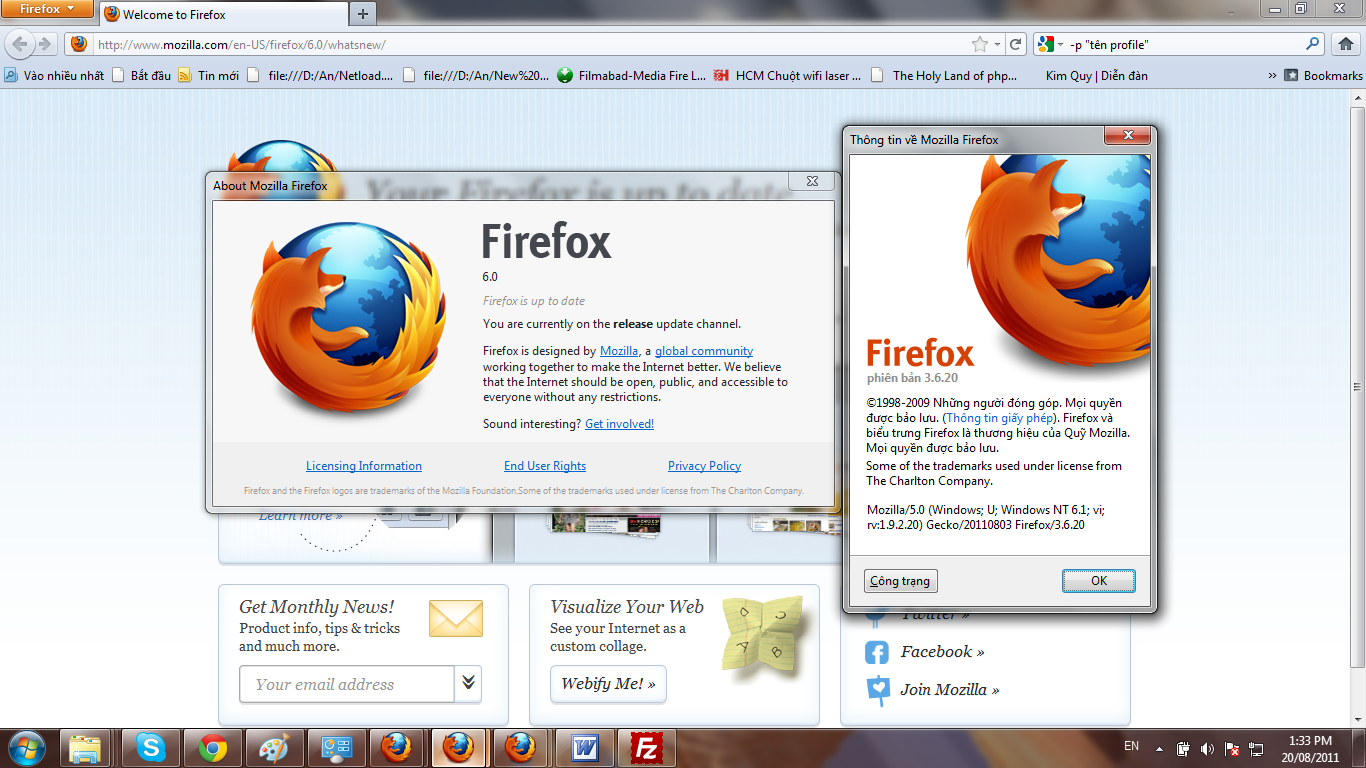Screen dimensions: 1366x768
Task: Click the Join Mozilla badge icon
Action: click(x=877, y=689)
